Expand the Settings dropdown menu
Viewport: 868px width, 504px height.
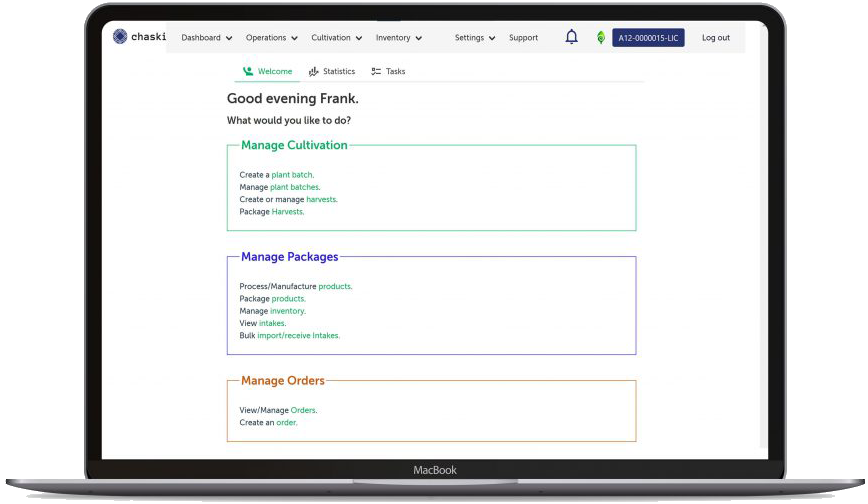475,38
